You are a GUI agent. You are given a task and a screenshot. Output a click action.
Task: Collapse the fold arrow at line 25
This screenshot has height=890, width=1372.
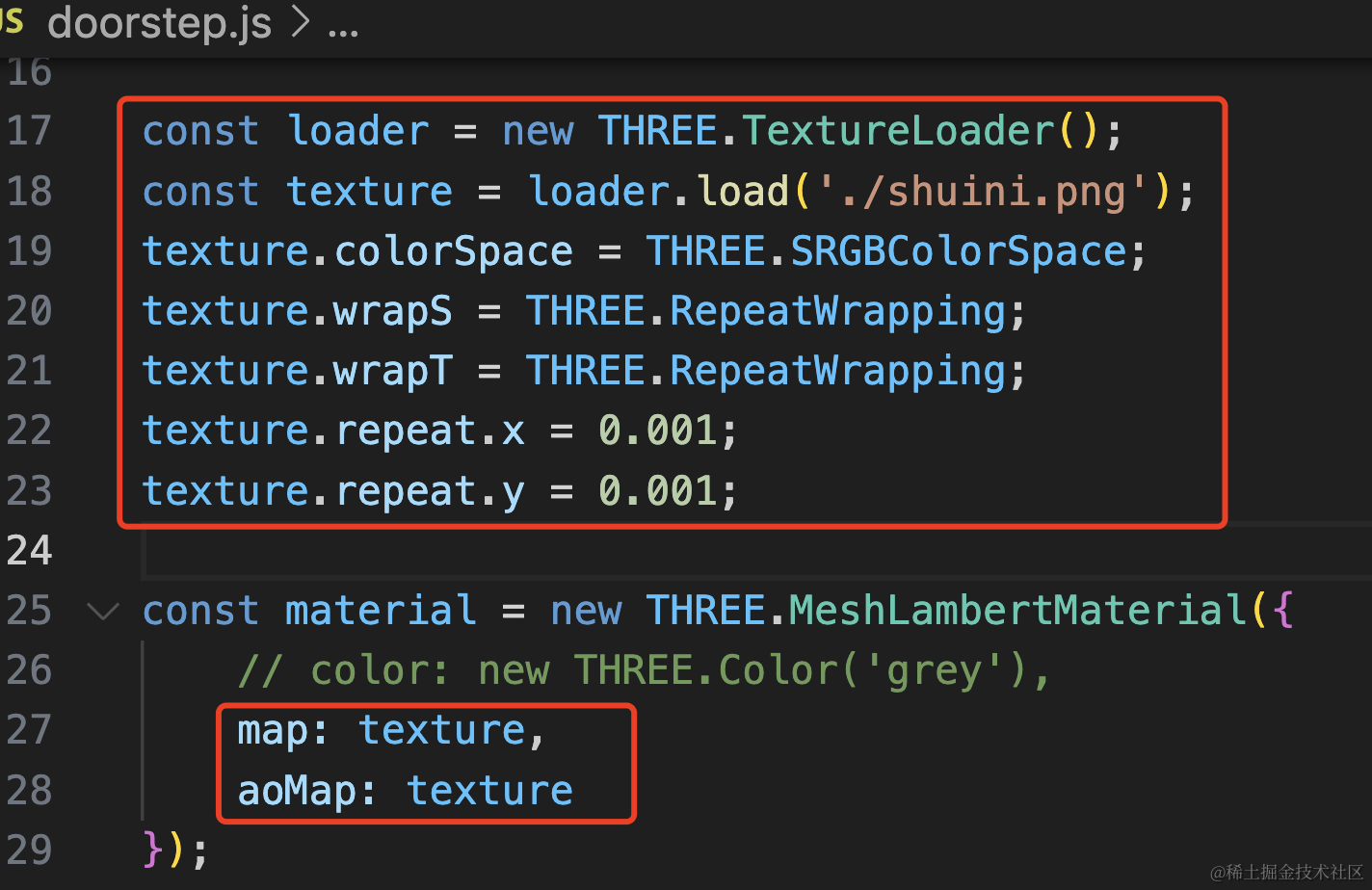(103, 611)
